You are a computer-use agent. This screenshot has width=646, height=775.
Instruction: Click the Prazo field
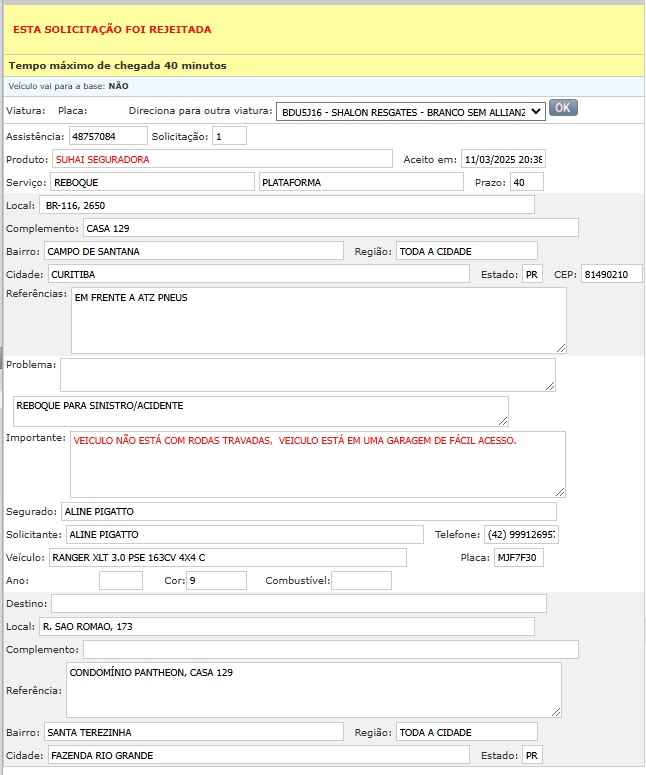click(526, 182)
